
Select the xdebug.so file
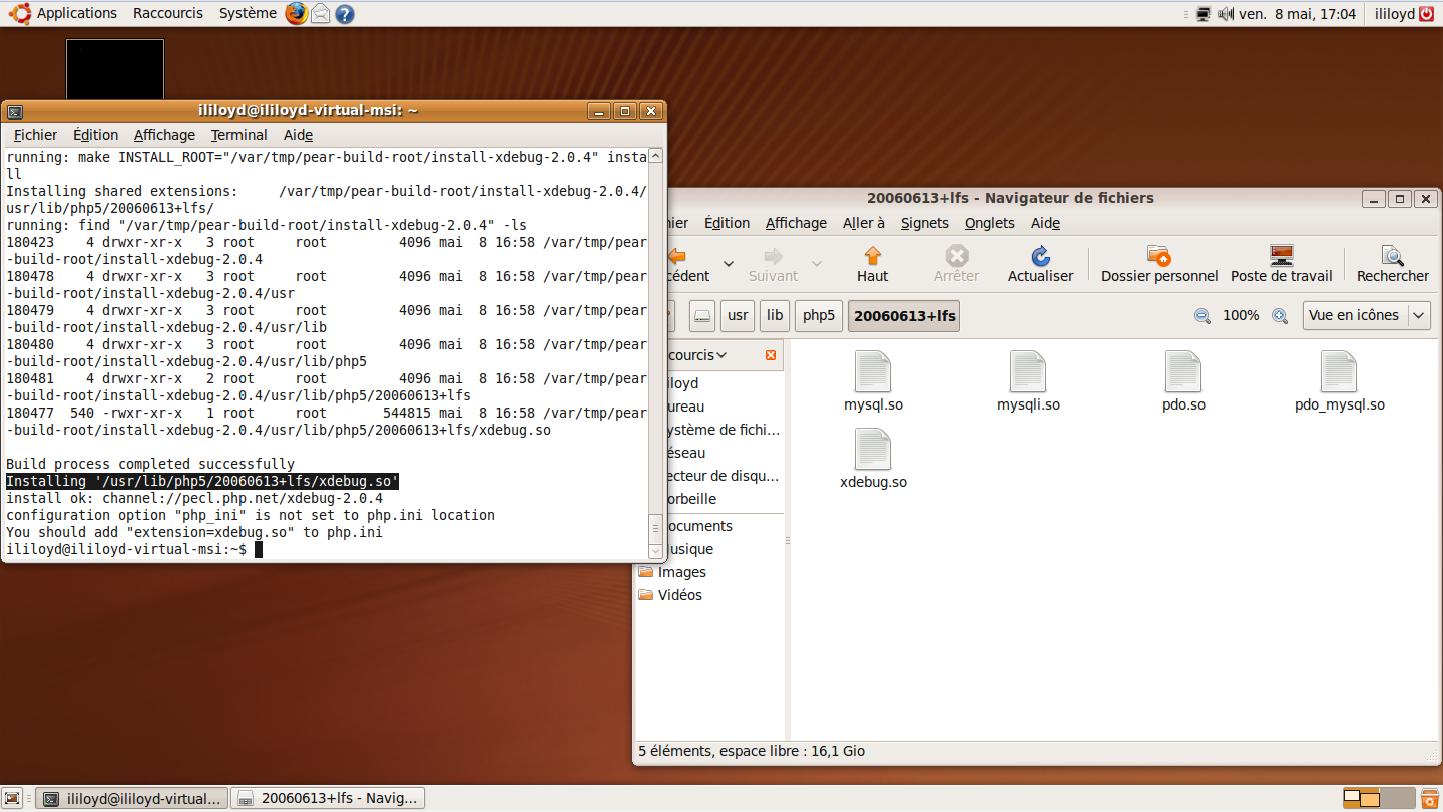[873, 450]
